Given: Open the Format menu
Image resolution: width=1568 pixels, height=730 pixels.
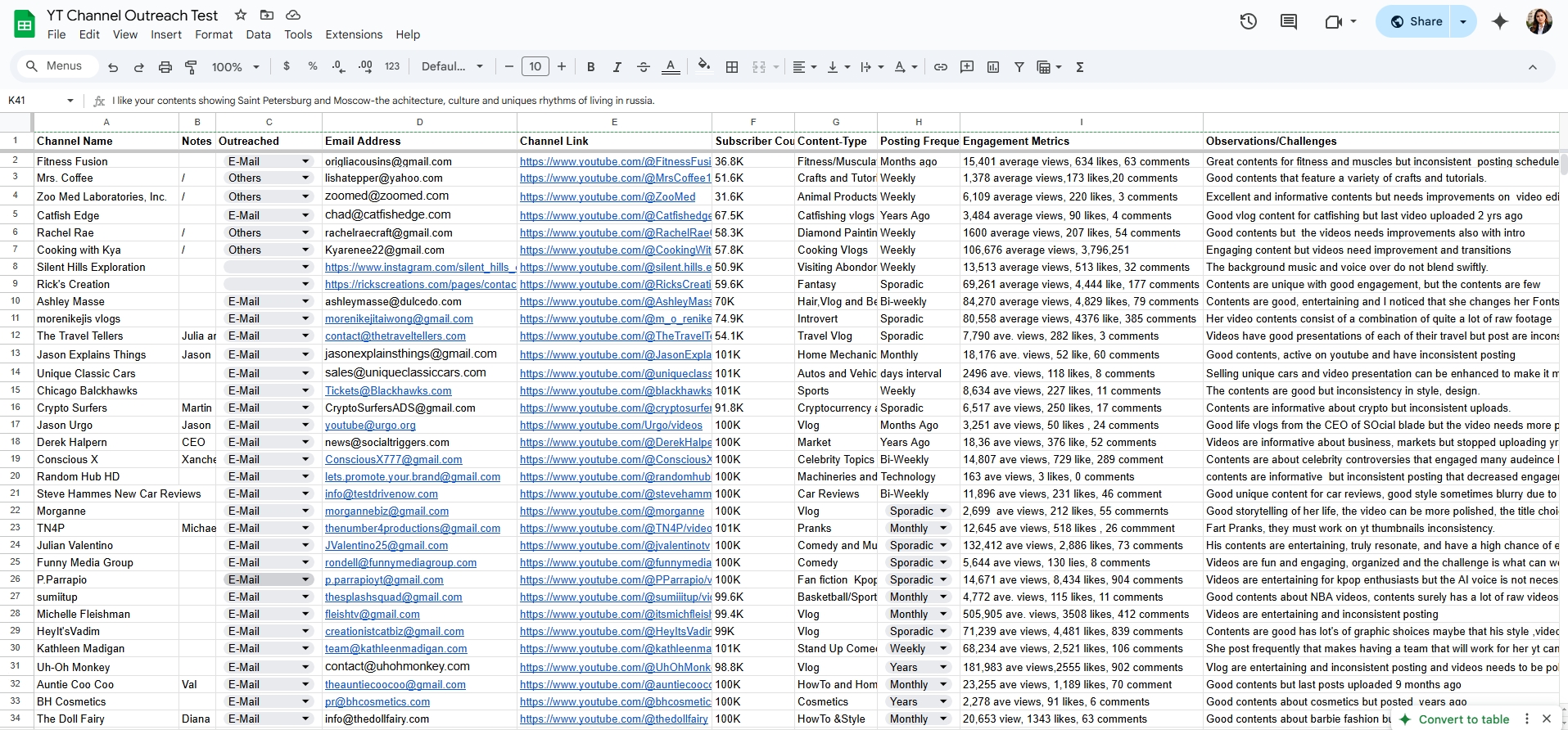Looking at the screenshot, I should click(214, 34).
